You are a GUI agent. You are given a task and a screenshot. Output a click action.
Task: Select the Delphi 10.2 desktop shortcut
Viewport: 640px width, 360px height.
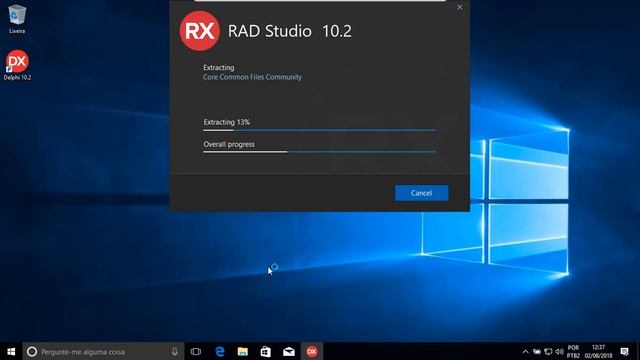coord(17,65)
